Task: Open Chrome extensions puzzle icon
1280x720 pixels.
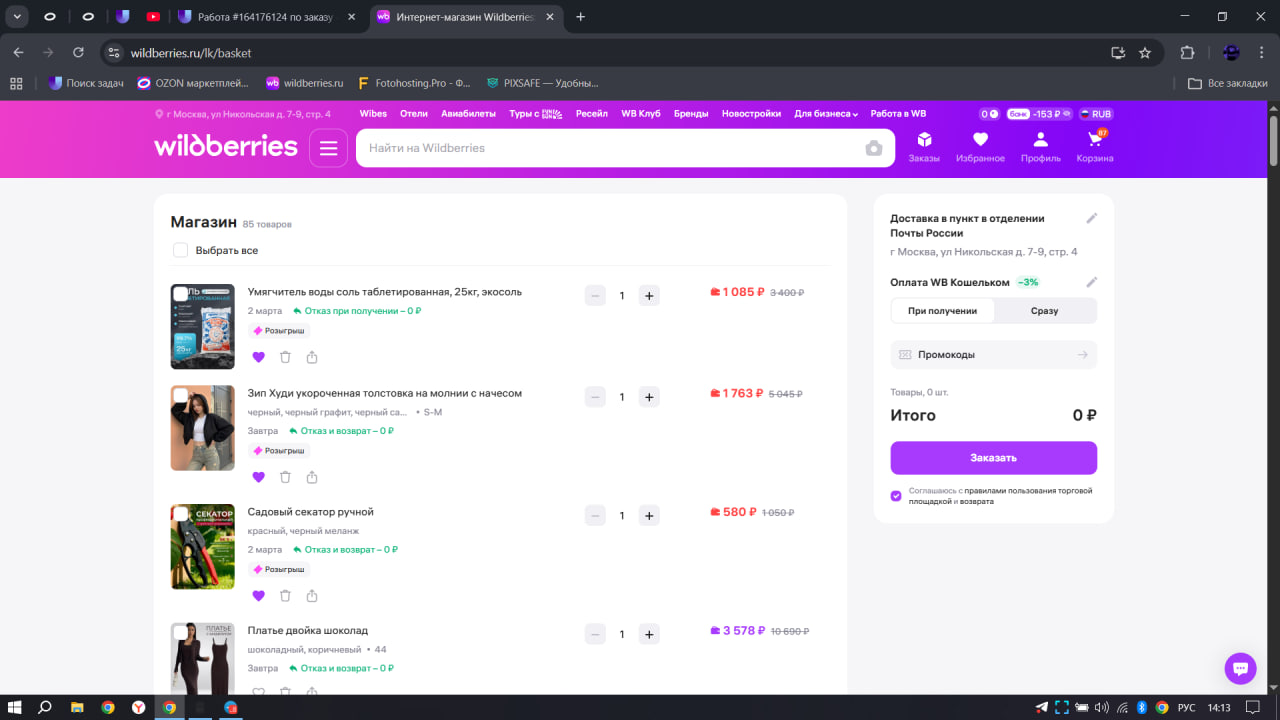Action: pyautogui.click(x=1188, y=53)
